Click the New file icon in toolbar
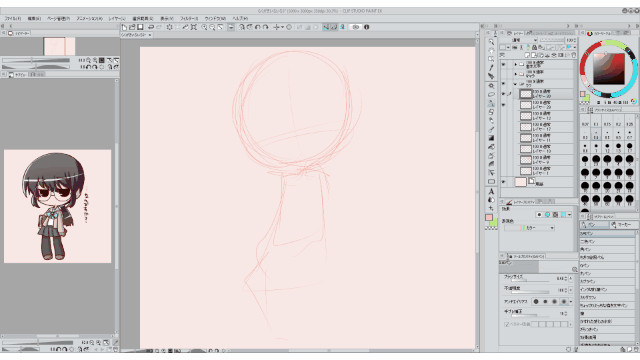Image resolution: width=640 pixels, height=360 pixels. [x=124, y=27]
